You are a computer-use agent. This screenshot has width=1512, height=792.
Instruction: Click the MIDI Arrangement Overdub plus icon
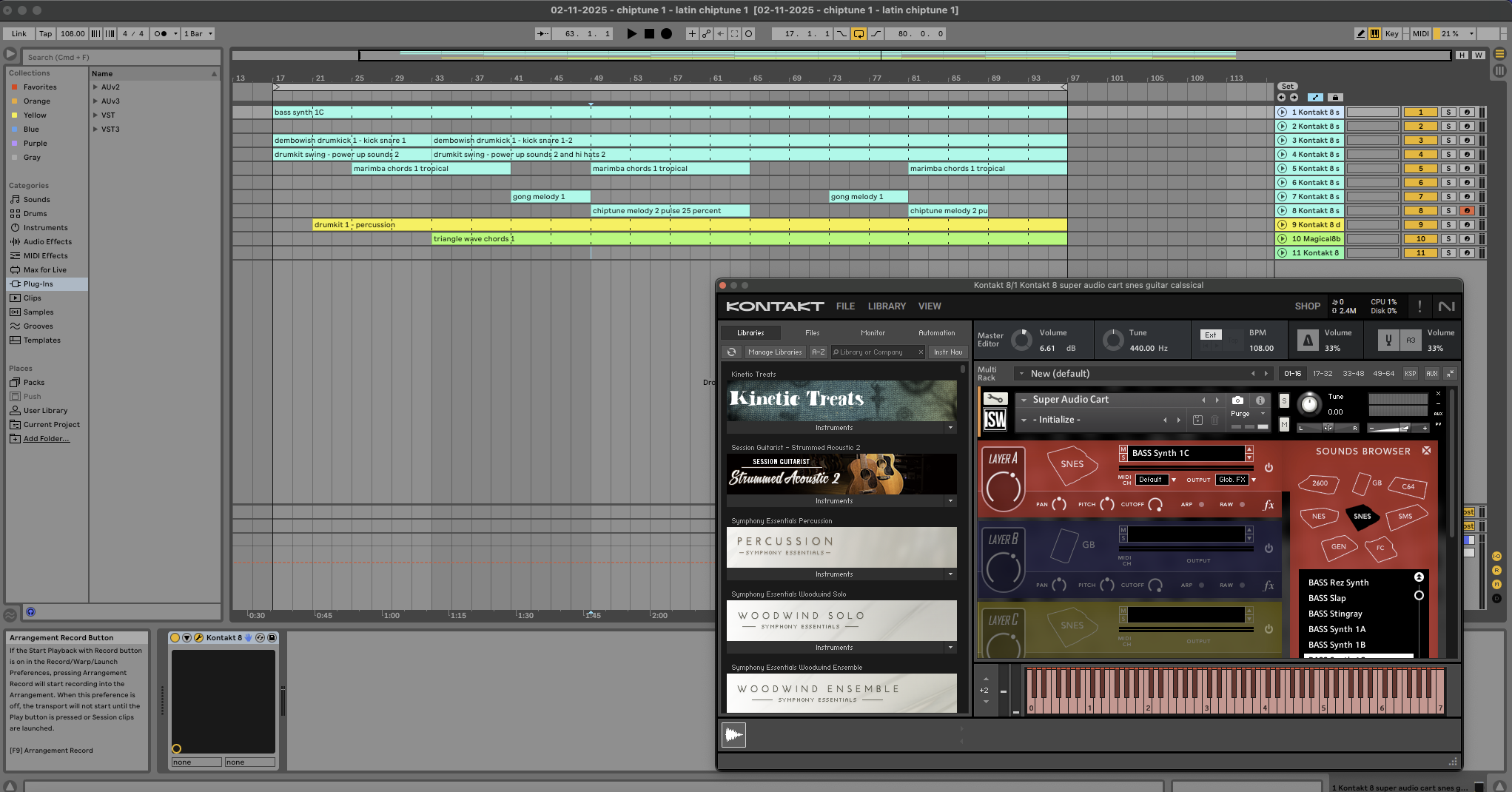[x=692, y=33]
